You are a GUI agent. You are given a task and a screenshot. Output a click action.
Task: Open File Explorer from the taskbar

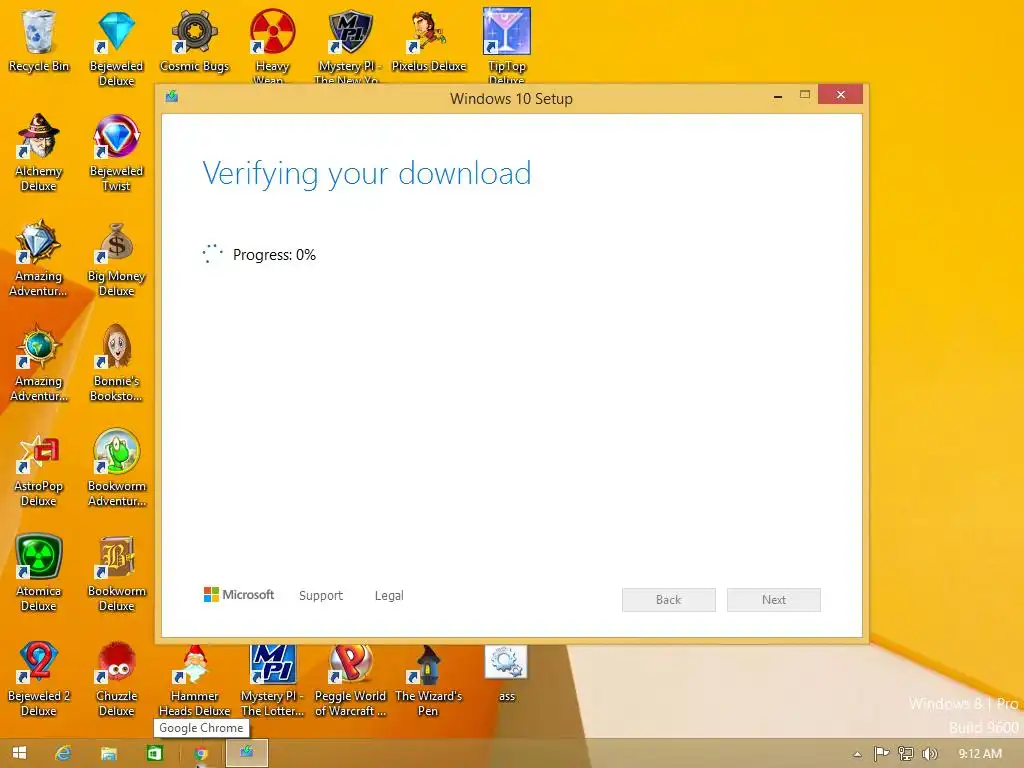pyautogui.click(x=108, y=753)
